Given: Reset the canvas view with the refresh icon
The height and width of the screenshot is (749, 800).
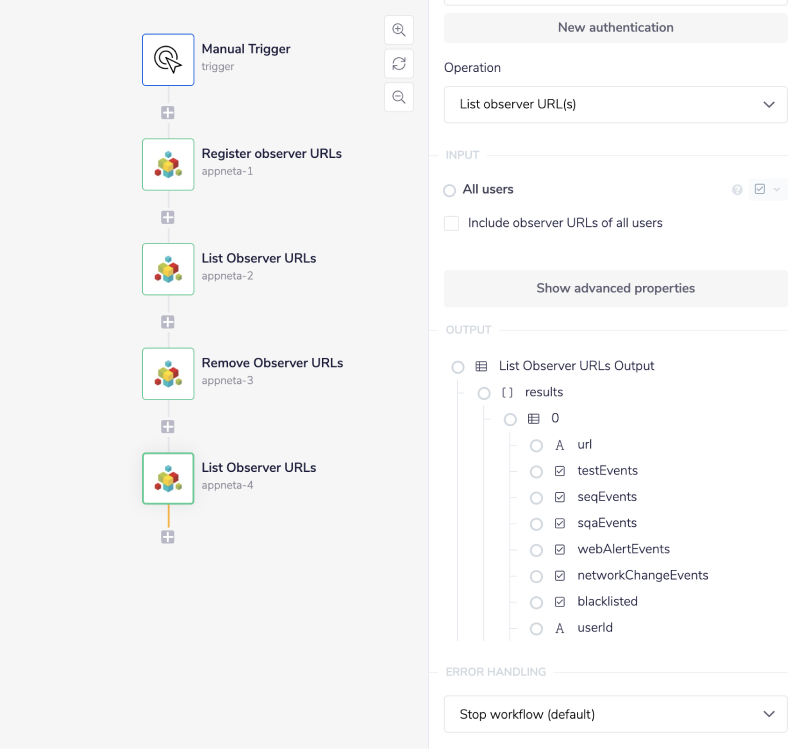Looking at the screenshot, I should tap(398, 63).
